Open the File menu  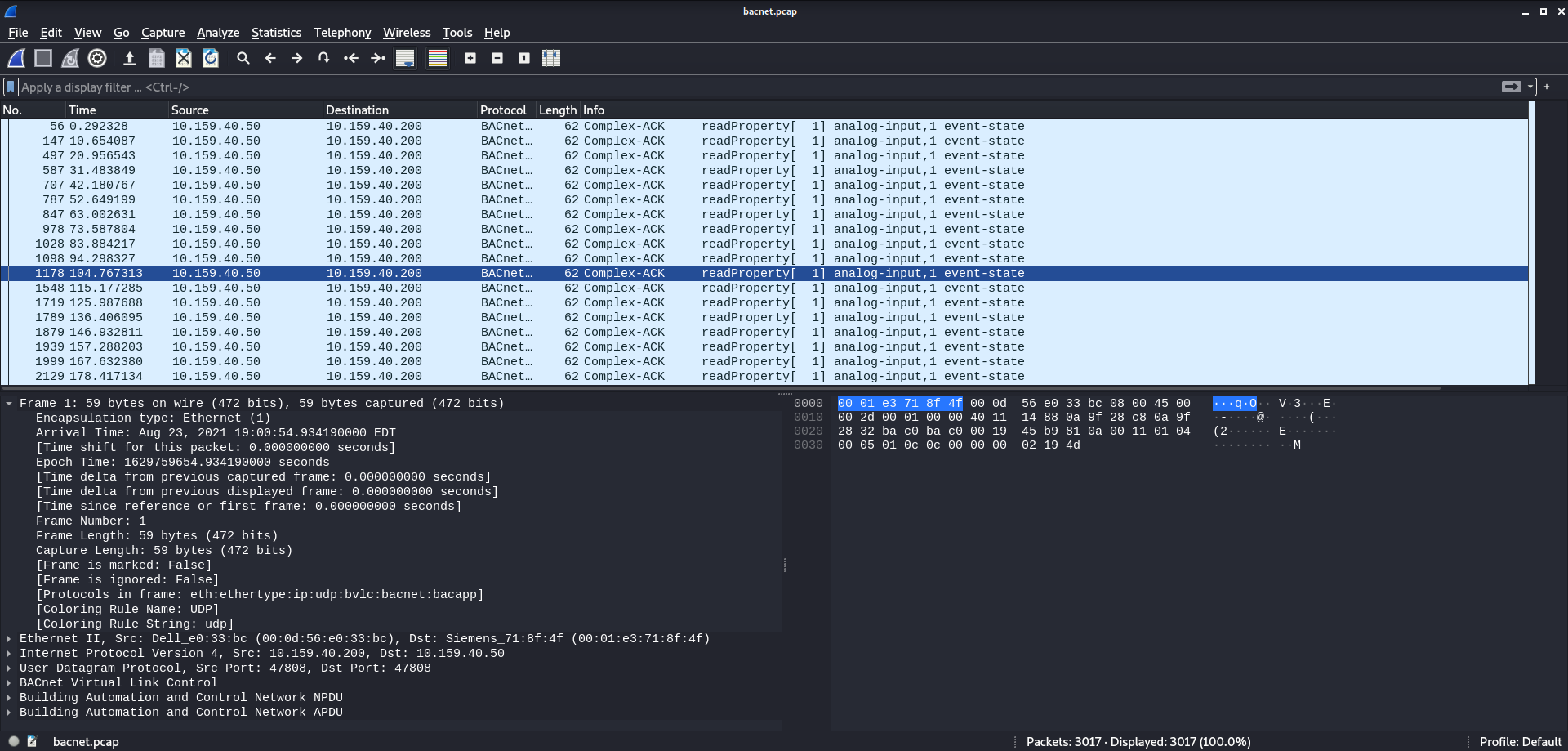[x=18, y=33]
